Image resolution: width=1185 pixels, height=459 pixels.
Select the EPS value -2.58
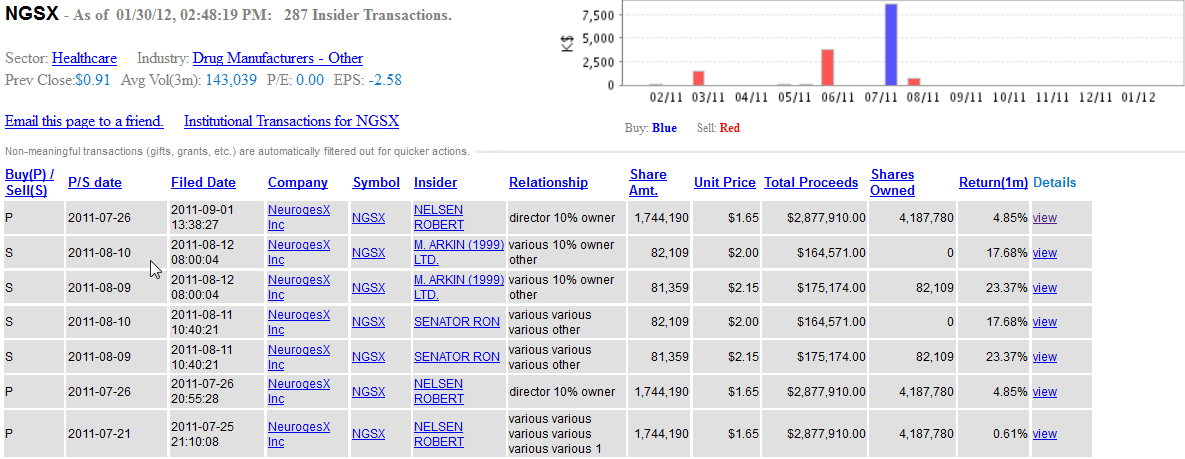tap(385, 79)
